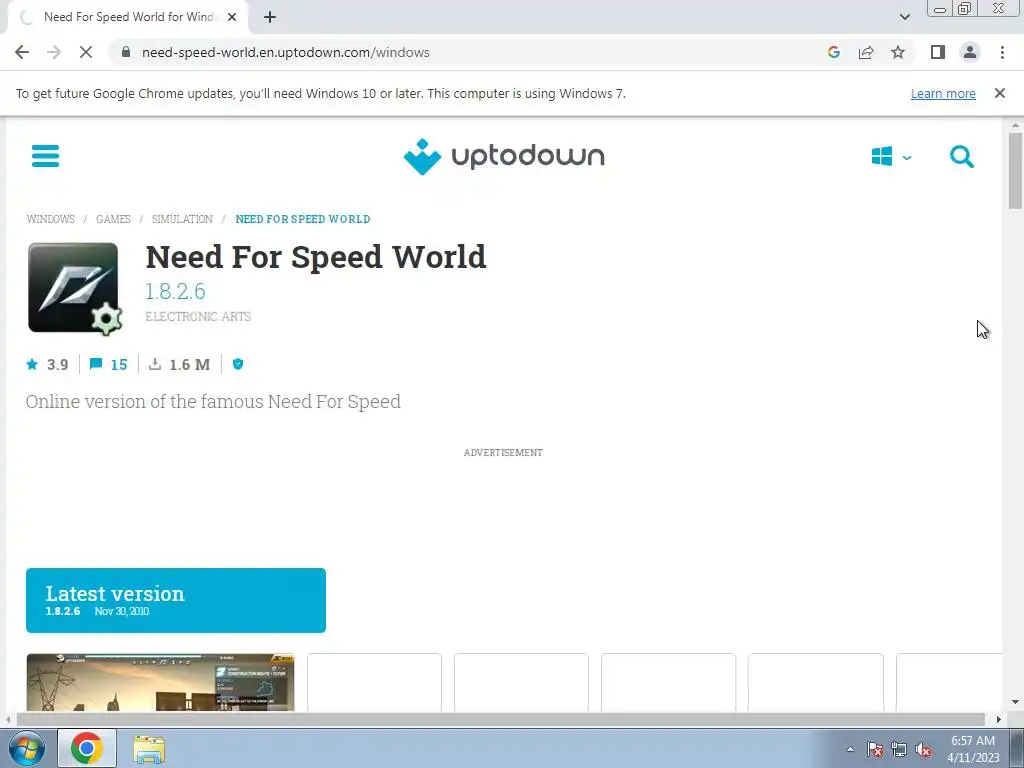Click the Uptodown logo
This screenshot has height=768, width=1024.
pos(504,157)
